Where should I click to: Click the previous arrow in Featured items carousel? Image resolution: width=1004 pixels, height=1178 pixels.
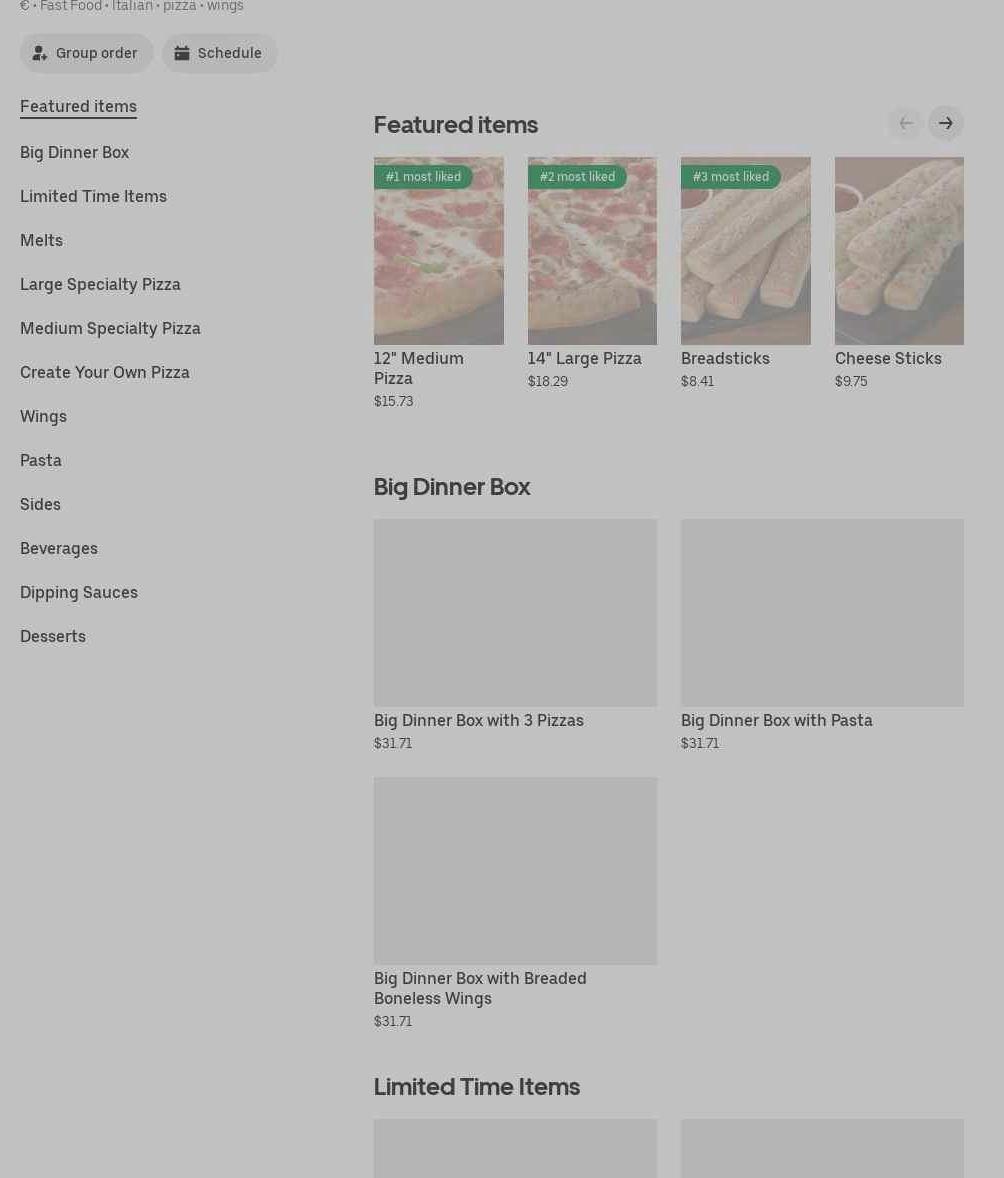(906, 123)
